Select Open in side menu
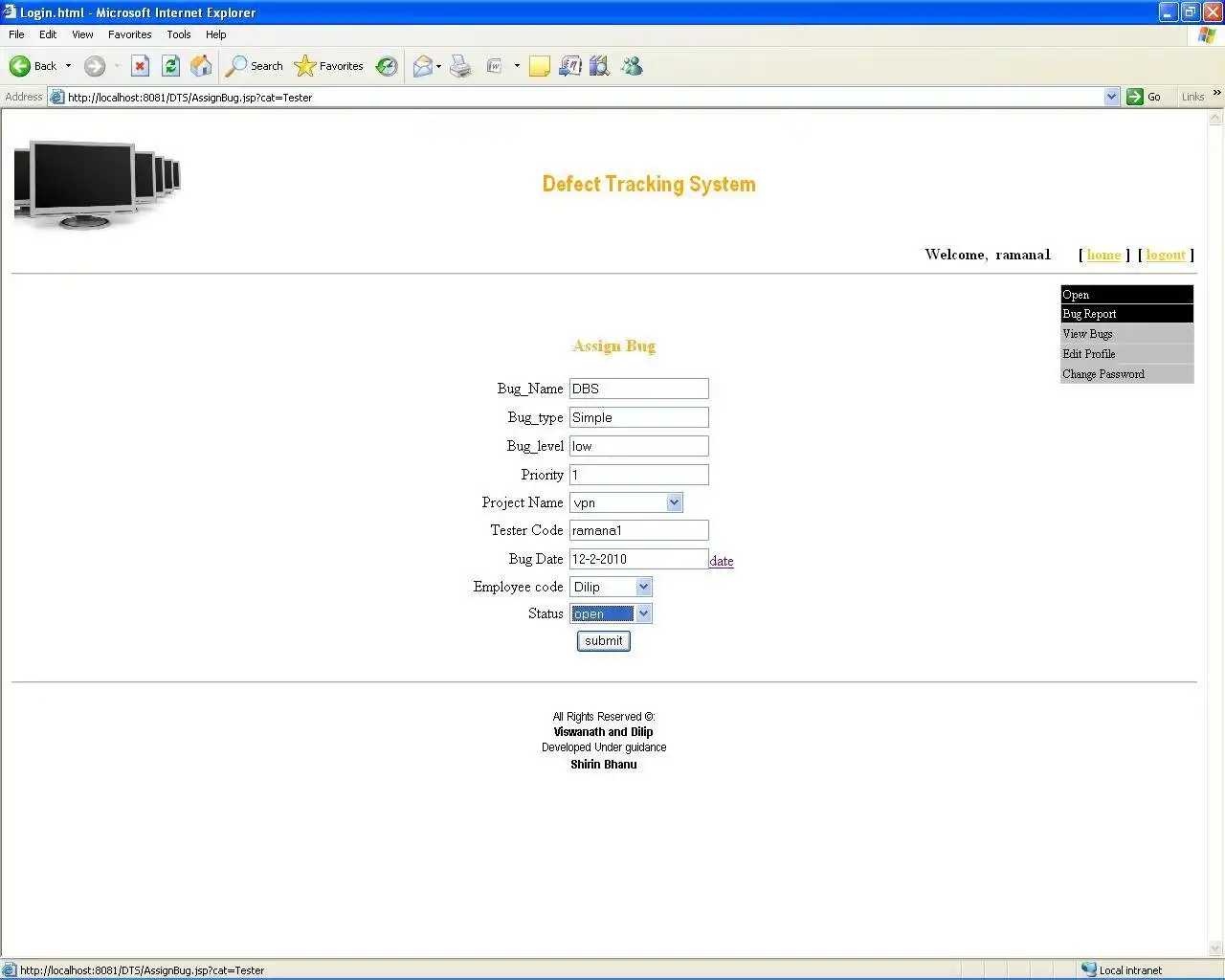 [1126, 295]
